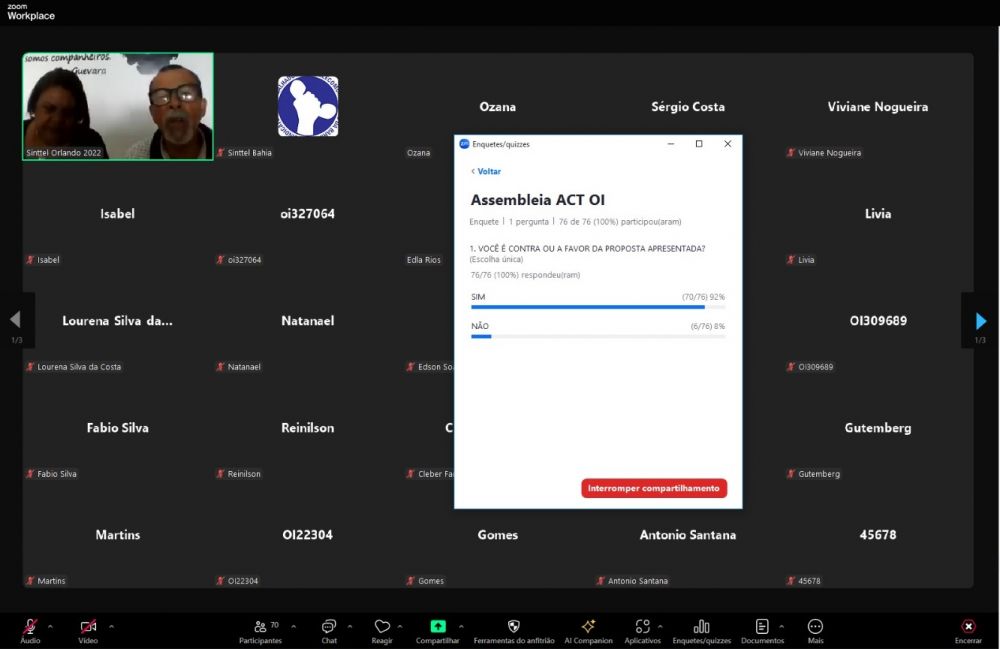Go to next participant page with right arrow

tap(980, 321)
